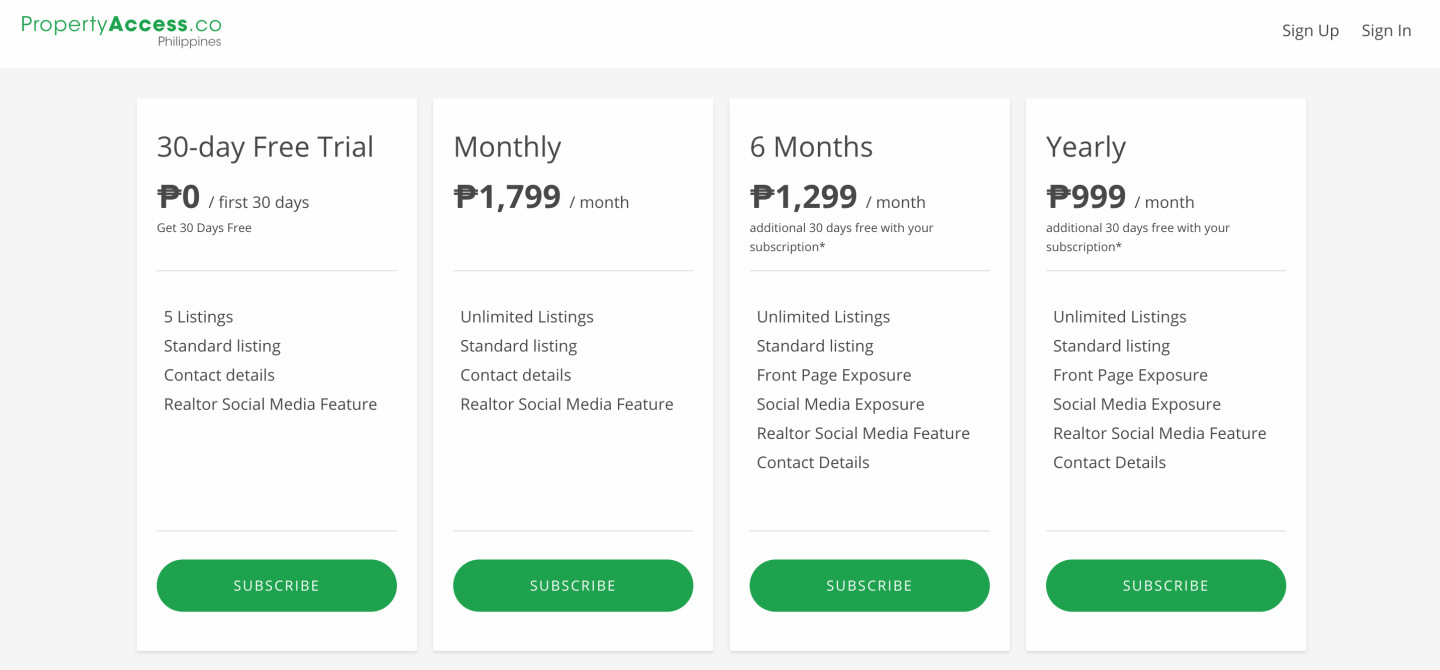Subscribe to the Yearly plan
Image resolution: width=1440 pixels, height=670 pixels.
[1166, 585]
